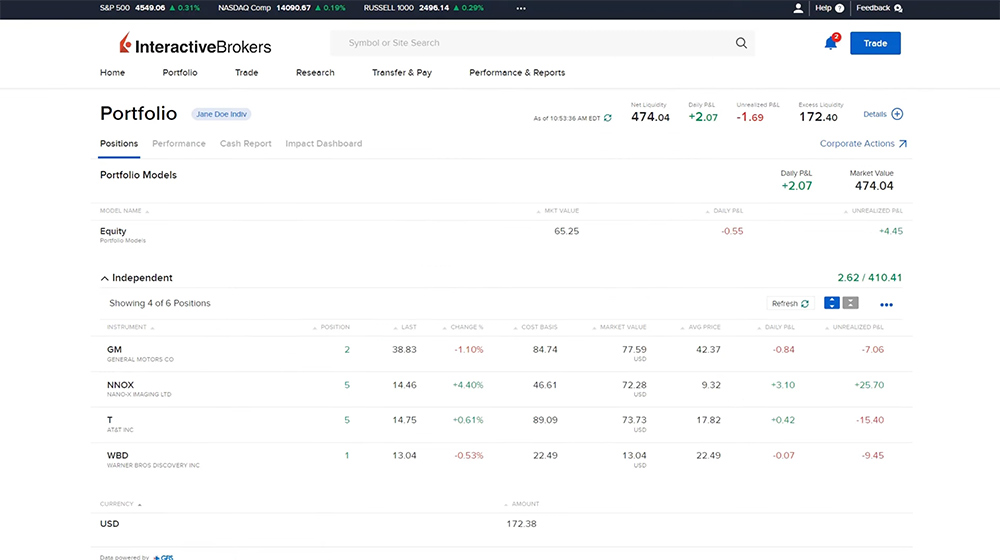Click the Feedback chat icon
Viewport: 1000px width, 560px height.
pos(898,8)
